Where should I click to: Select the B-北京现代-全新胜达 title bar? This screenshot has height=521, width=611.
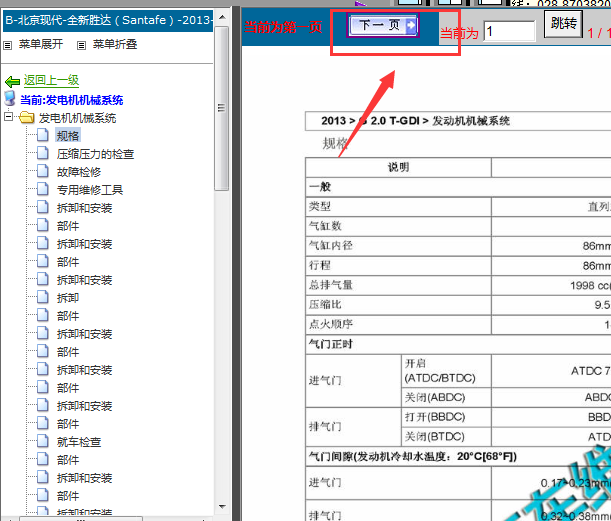[x=108, y=20]
